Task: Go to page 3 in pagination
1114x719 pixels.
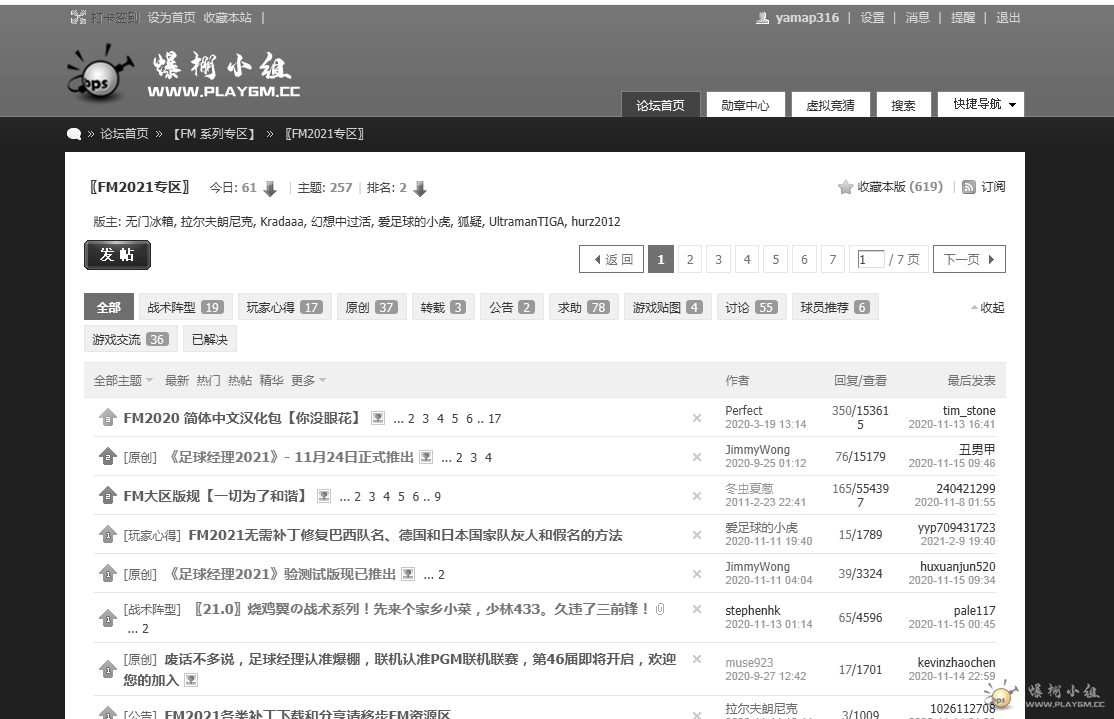Action: point(718,259)
